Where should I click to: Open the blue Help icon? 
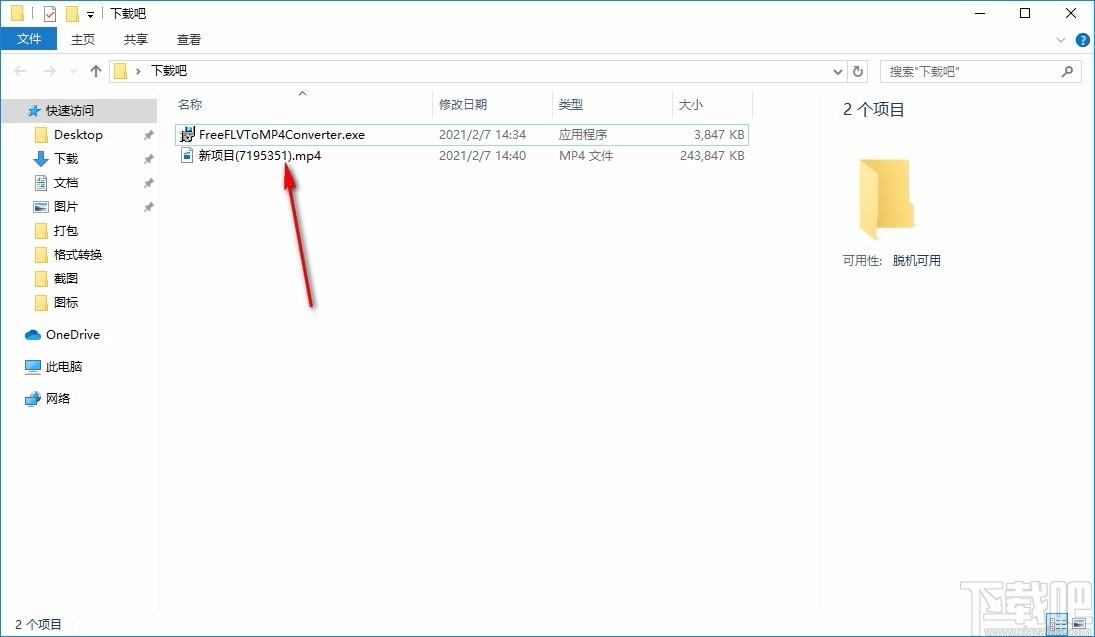click(1082, 41)
